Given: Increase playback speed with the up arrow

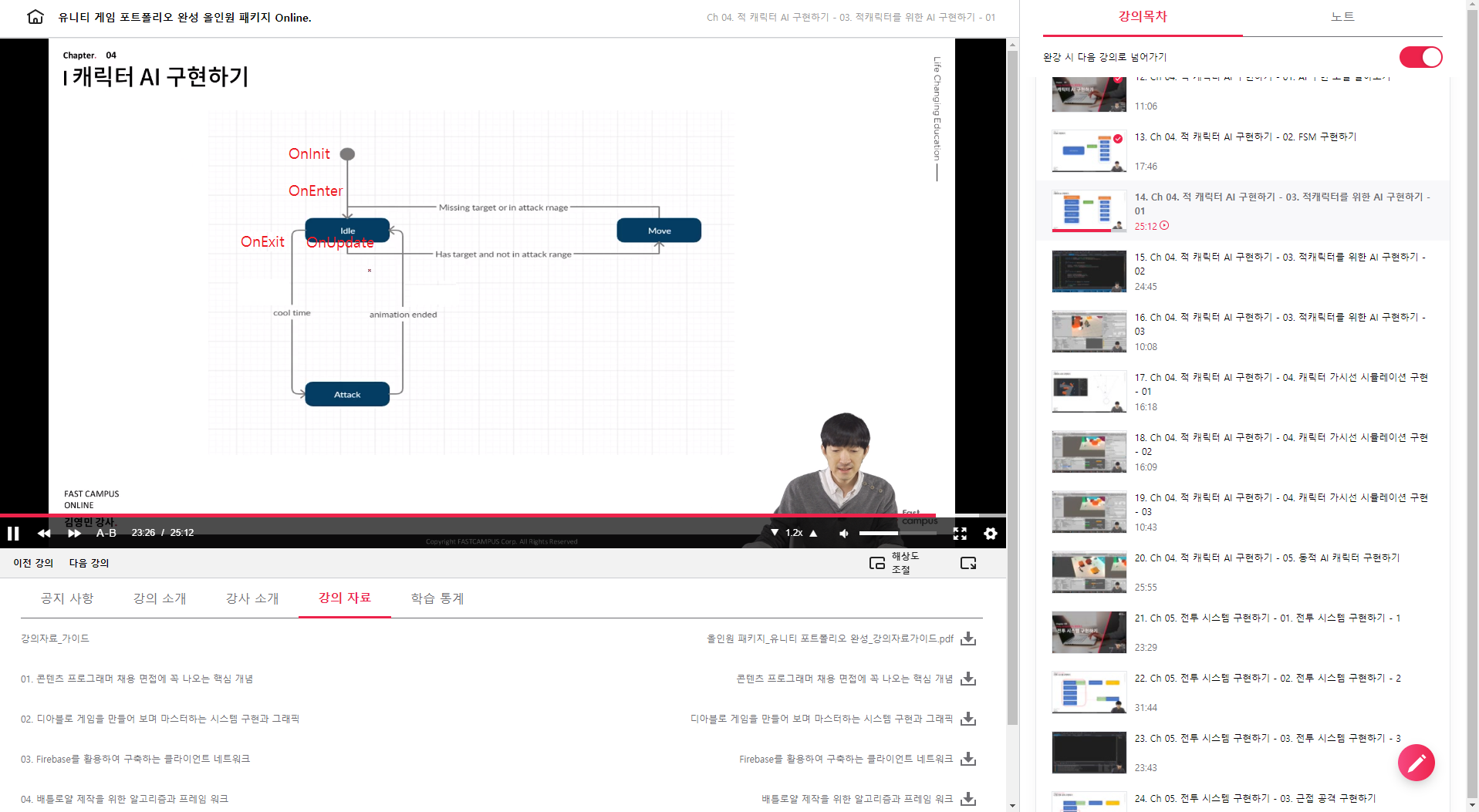Looking at the screenshot, I should [x=813, y=533].
